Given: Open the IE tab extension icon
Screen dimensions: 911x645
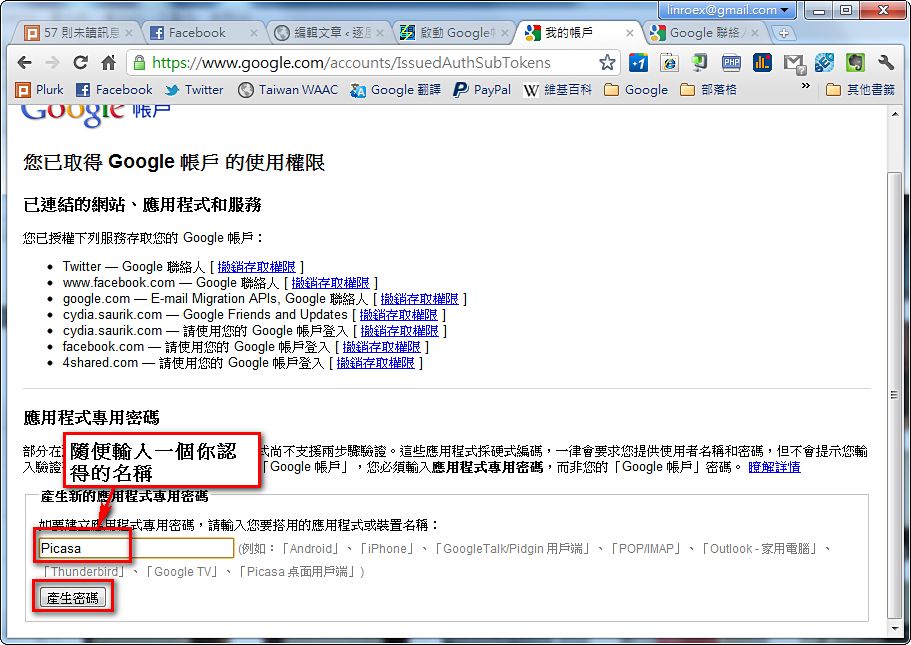Looking at the screenshot, I should click(x=669, y=63).
